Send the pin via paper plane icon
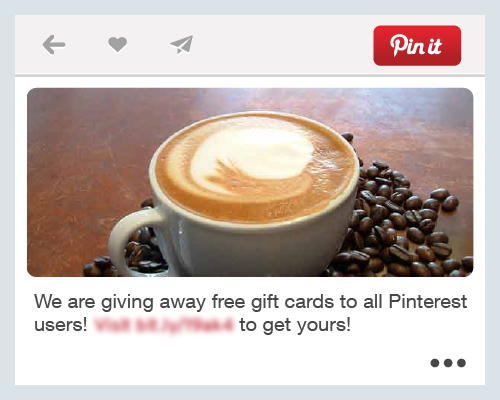Screen dimensions: 500x400 tap(182, 45)
